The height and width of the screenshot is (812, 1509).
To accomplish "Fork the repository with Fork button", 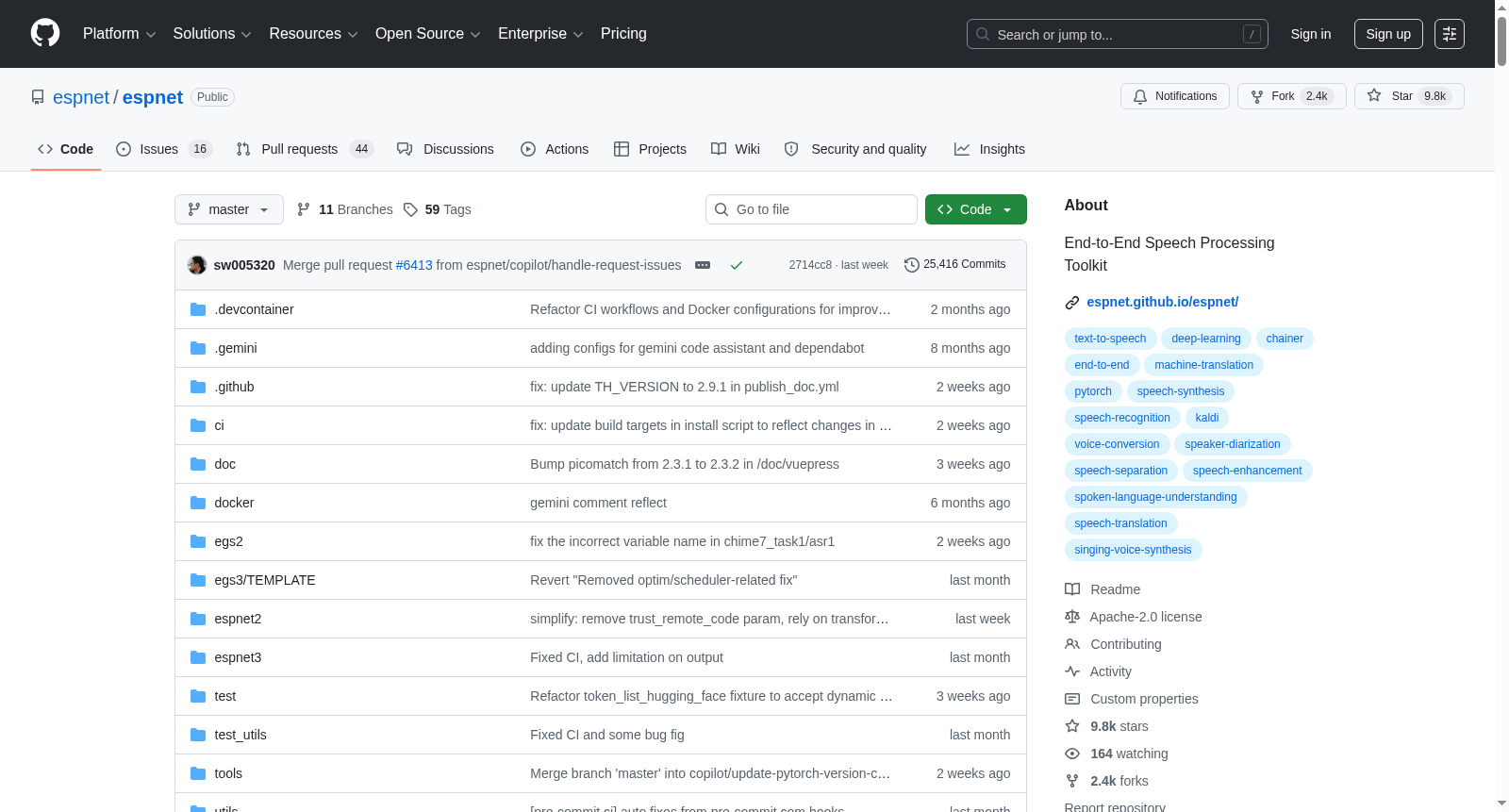I will tap(1291, 96).
